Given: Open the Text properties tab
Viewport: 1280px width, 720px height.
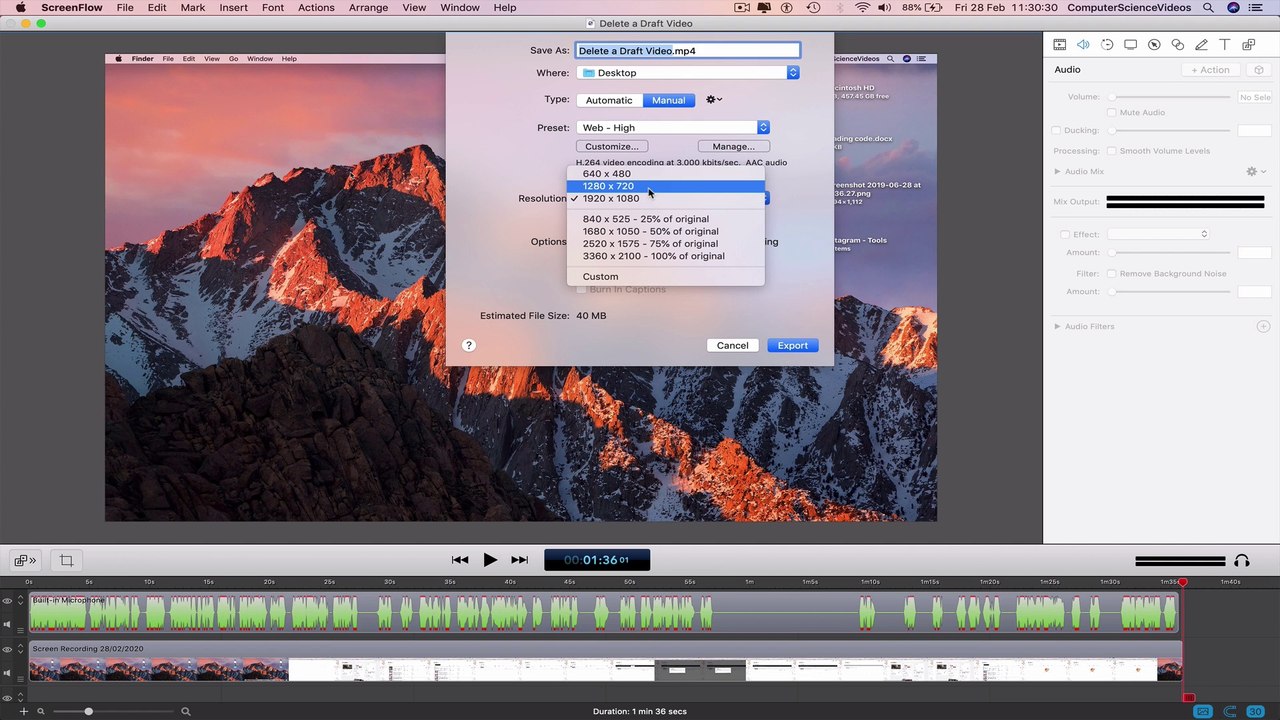Looking at the screenshot, I should click(x=1224, y=45).
